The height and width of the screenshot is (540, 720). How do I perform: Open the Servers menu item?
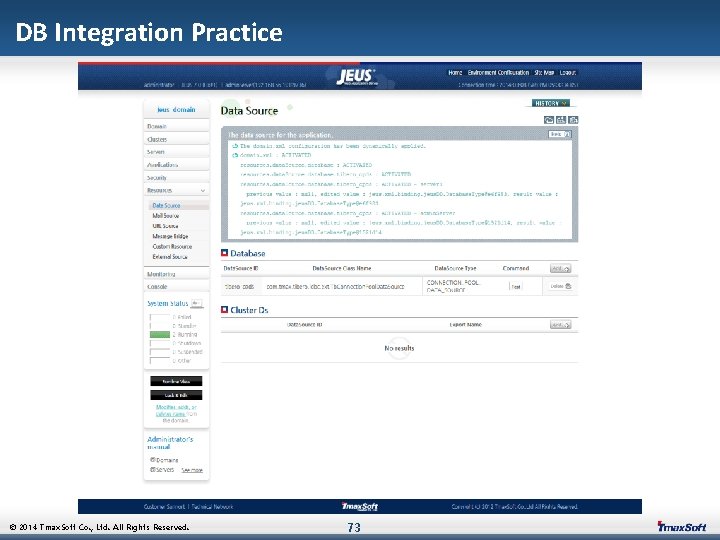(x=176, y=152)
